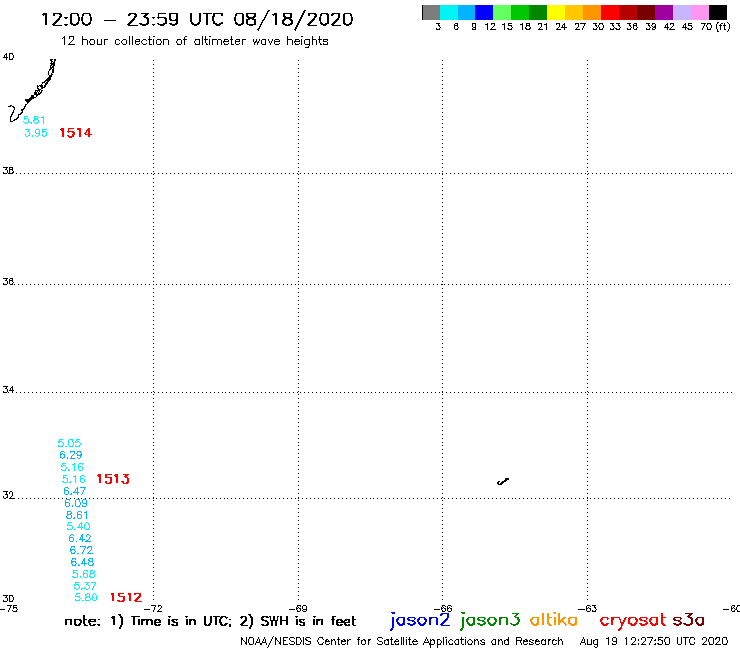
Task: Click the cyan swatch above the 3 label
Action: coord(449,13)
